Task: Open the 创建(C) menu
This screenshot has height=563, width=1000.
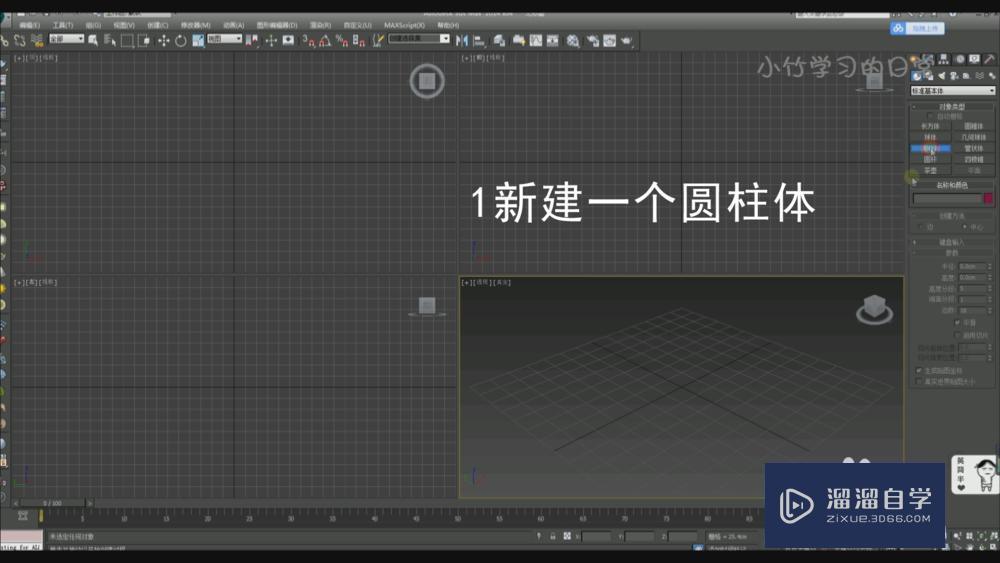Action: click(x=158, y=25)
